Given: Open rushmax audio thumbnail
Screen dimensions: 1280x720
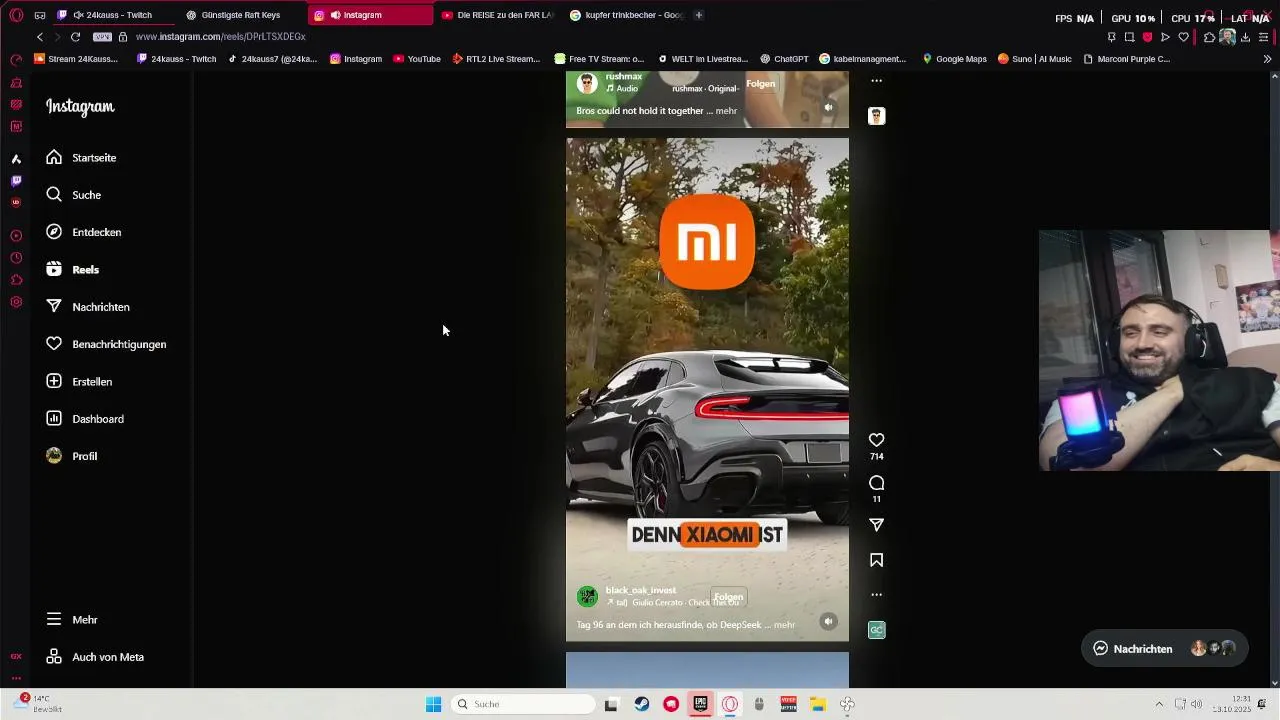Looking at the screenshot, I should pos(876,116).
